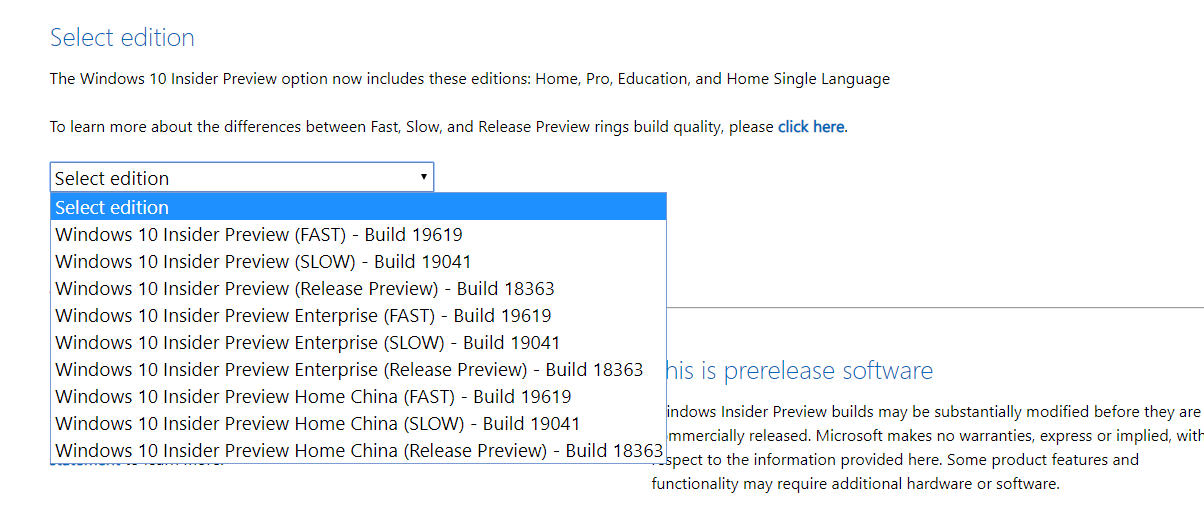Select Insider Preview Enterprise (FAST) Build 19619
This screenshot has height=521, width=1204.
click(303, 316)
